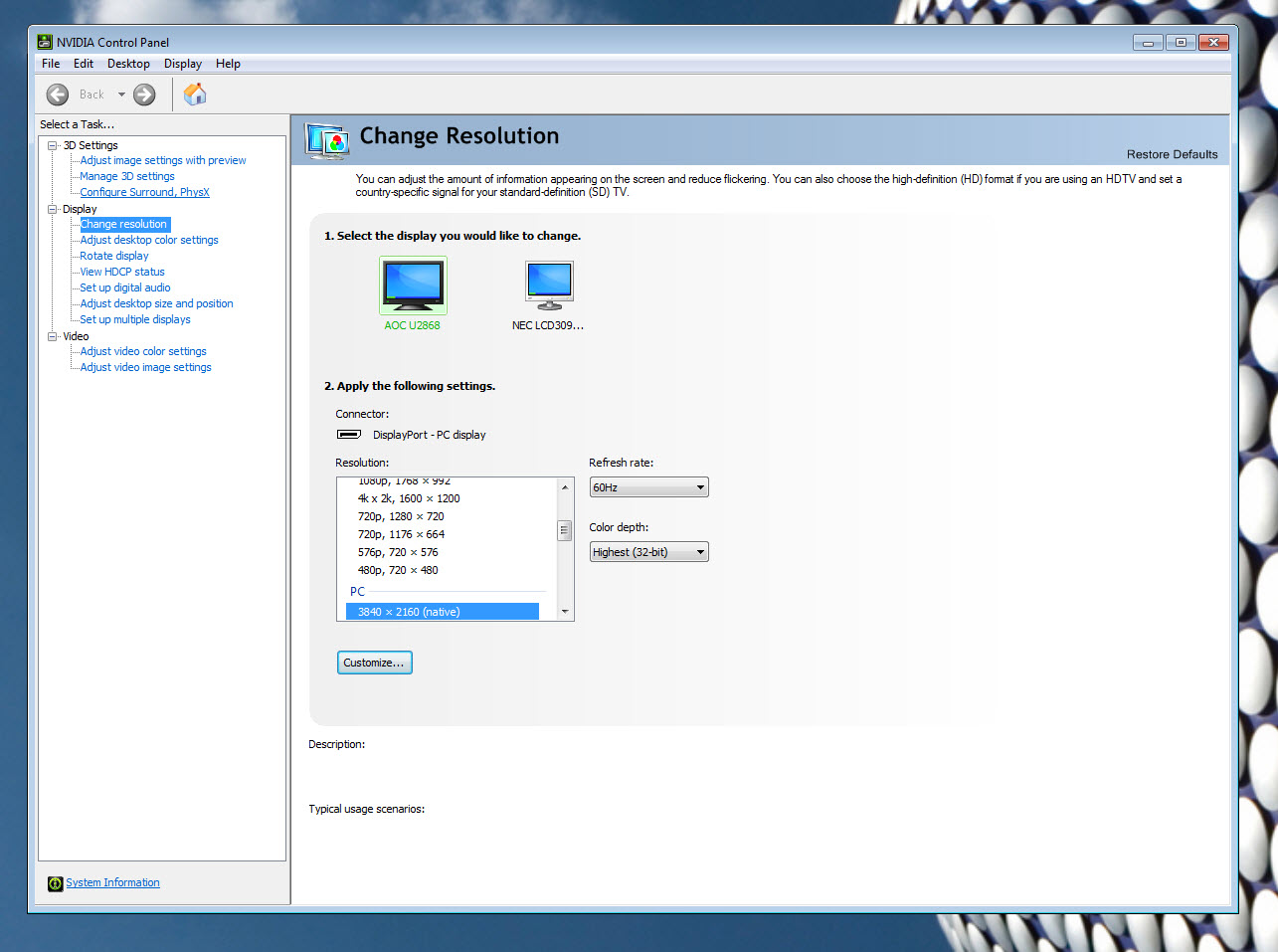Open Adjust desktop color settings
Screen dimensions: 1278x952
tap(149, 240)
